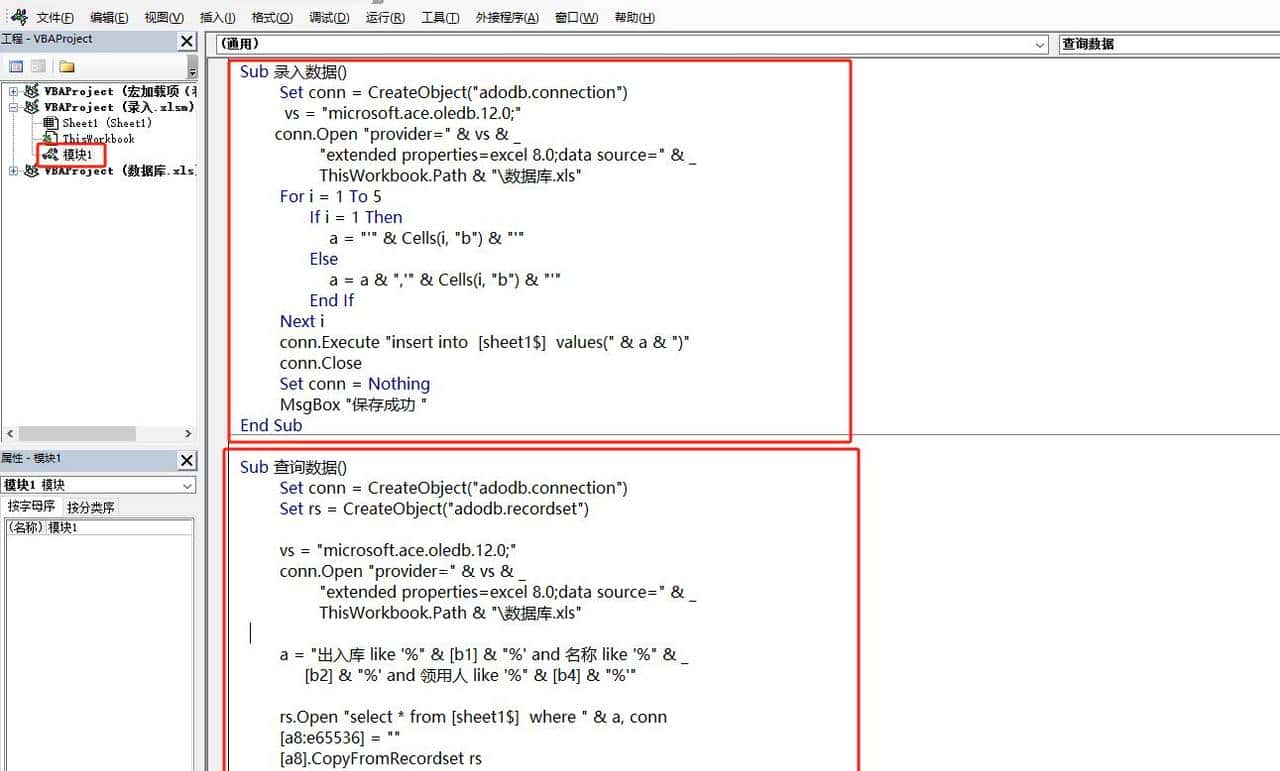1280x771 pixels.
Task: Close the 工程 - VBAProject panel
Action: point(187,41)
